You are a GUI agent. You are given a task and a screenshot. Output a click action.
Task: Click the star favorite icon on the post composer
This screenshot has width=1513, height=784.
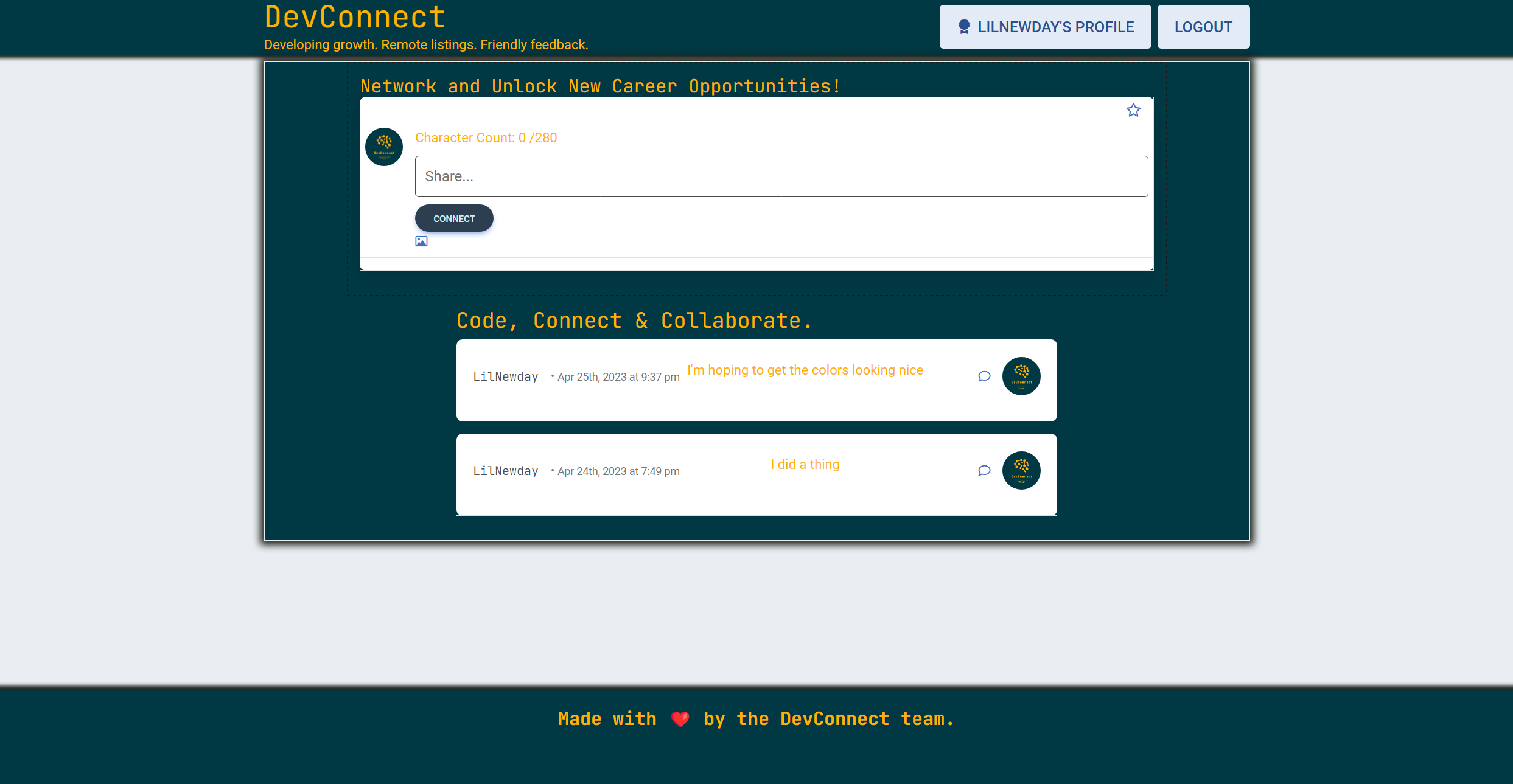coord(1133,110)
